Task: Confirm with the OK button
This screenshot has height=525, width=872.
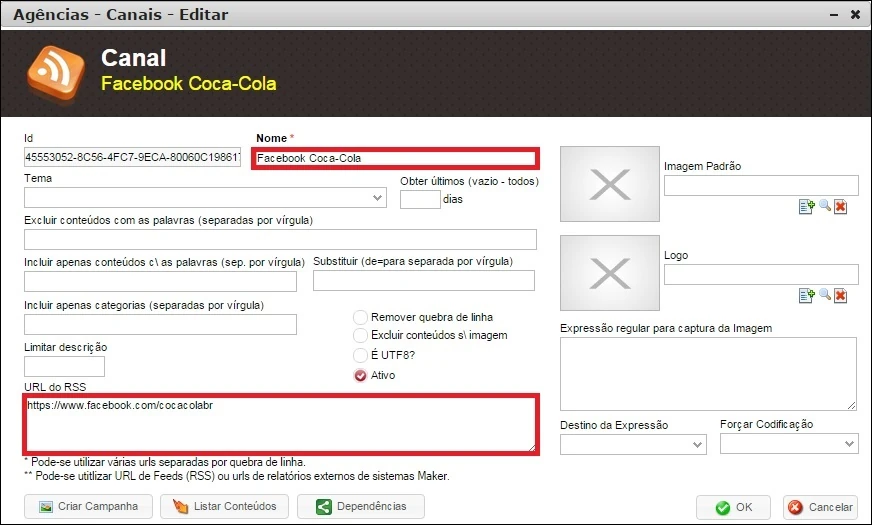Action: pos(734,507)
